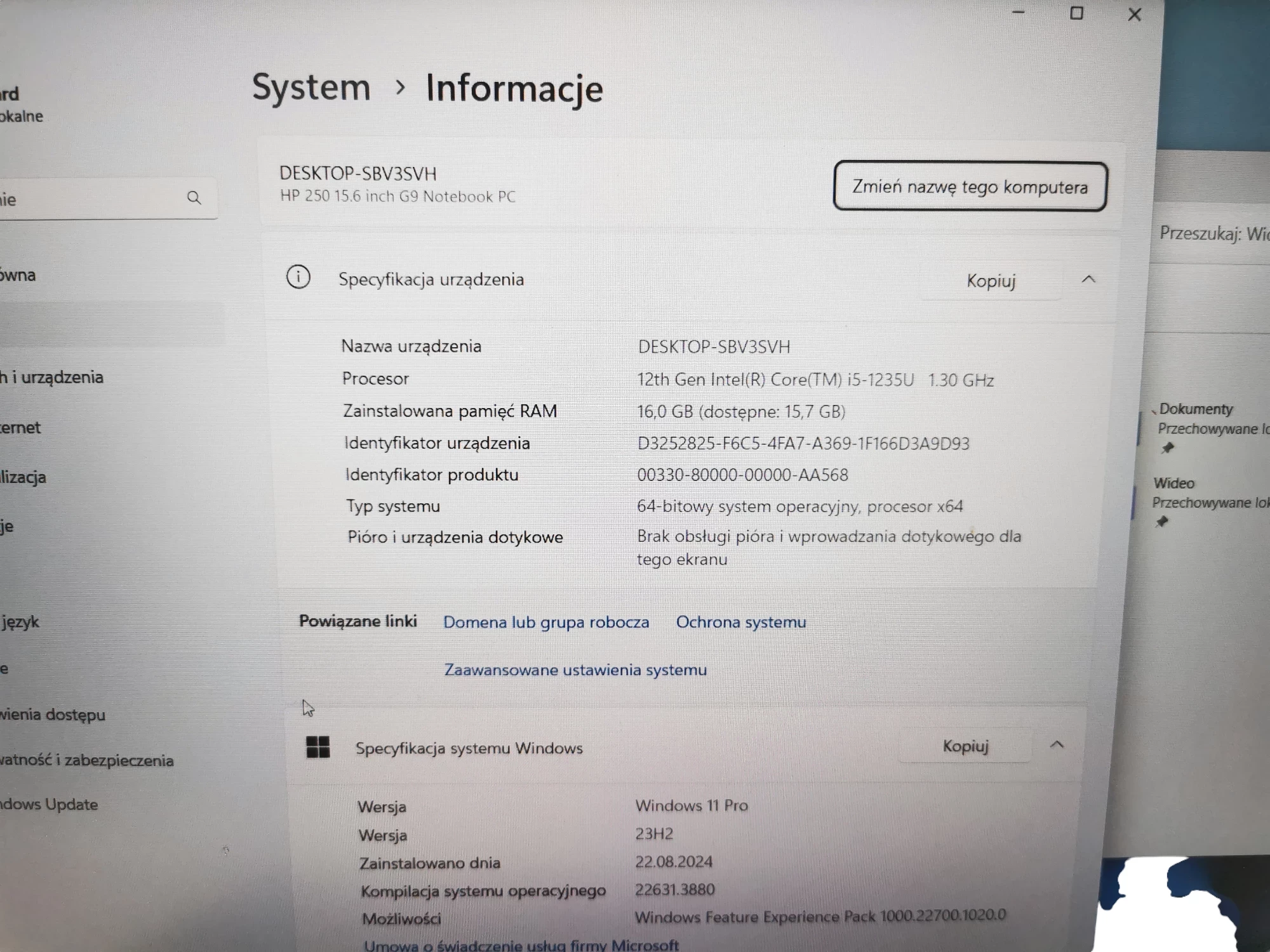Click the OS build '22631.3880' value
Image resolution: width=1270 pixels, height=952 pixels.
click(675, 890)
